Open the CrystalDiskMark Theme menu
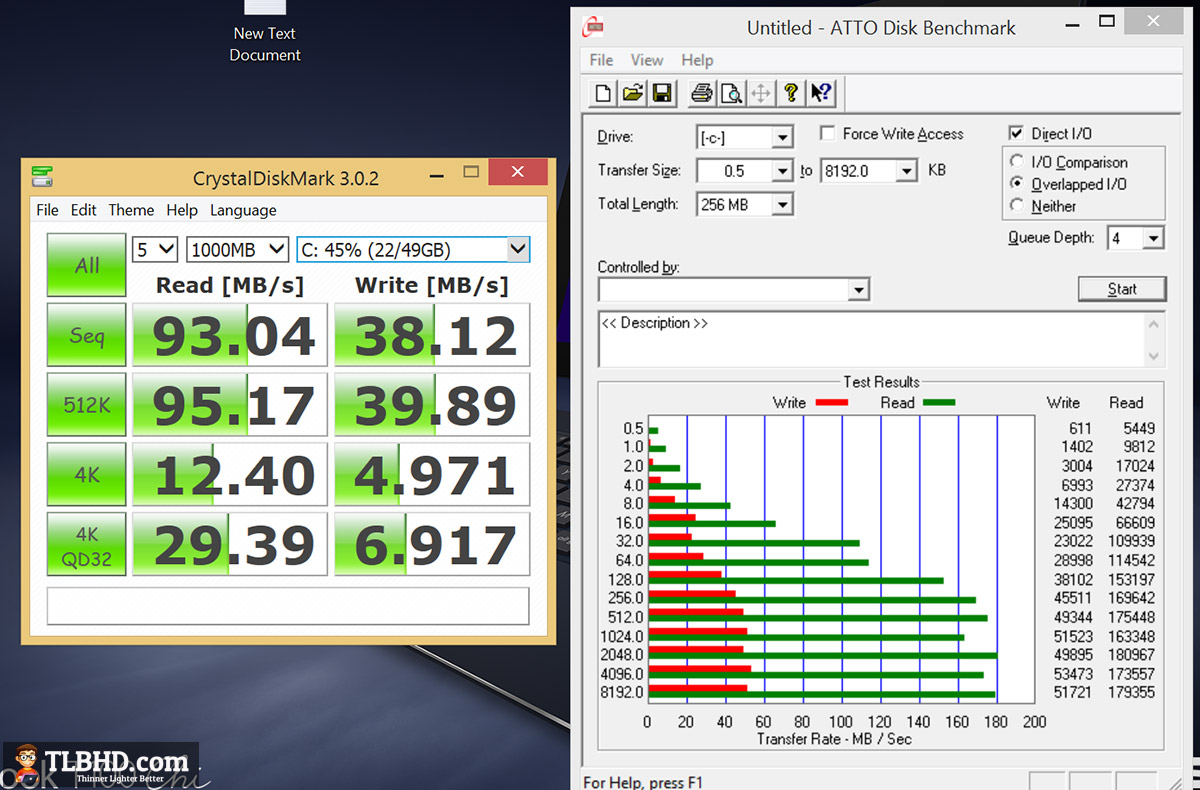This screenshot has width=1200, height=790. pyautogui.click(x=131, y=210)
